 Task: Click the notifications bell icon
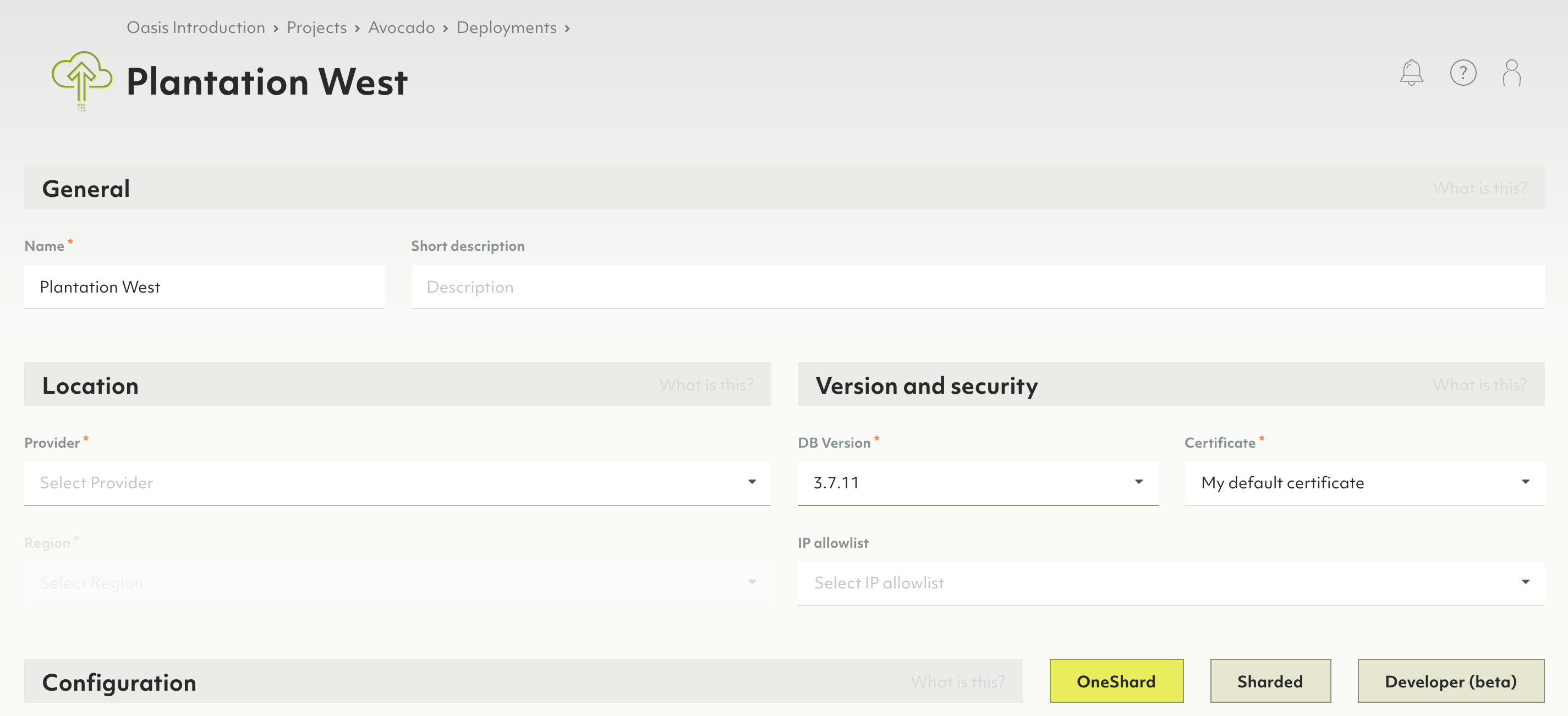[x=1411, y=73]
